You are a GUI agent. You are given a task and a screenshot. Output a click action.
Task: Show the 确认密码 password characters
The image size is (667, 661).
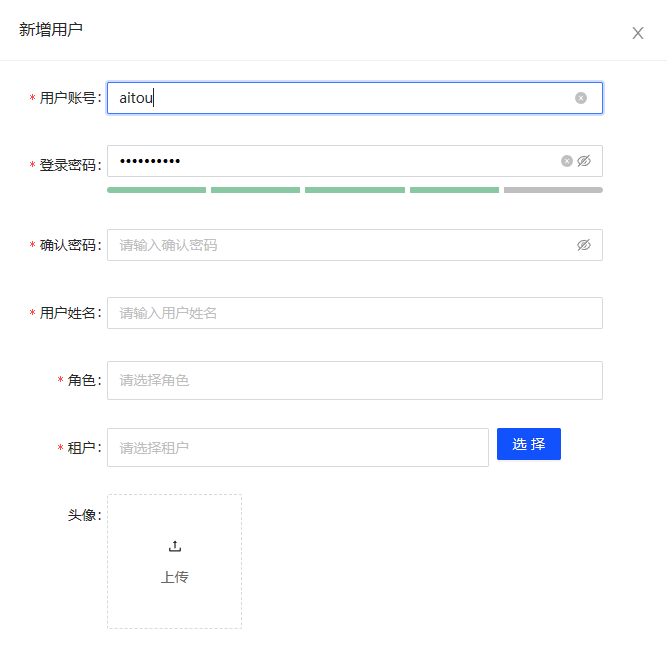click(584, 245)
